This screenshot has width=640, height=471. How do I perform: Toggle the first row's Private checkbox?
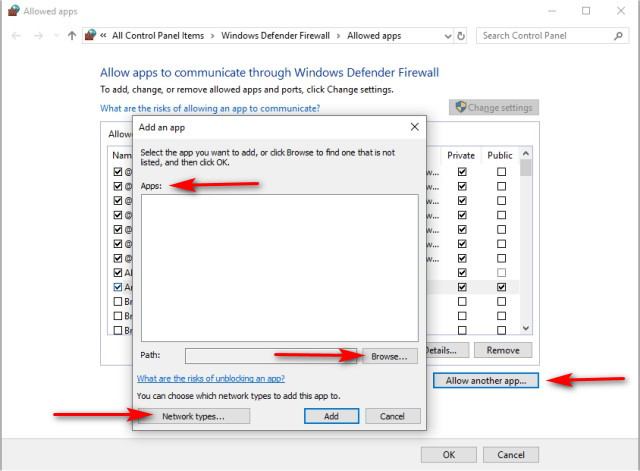click(462, 172)
